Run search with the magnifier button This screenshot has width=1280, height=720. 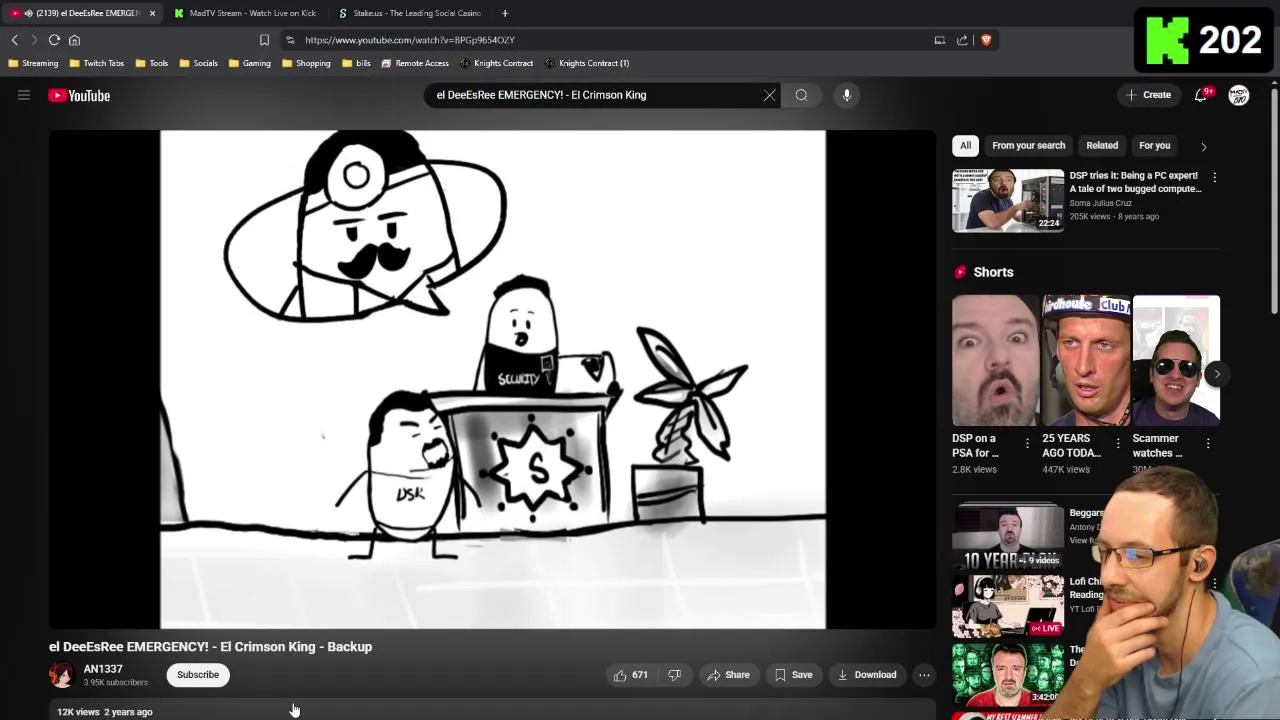(x=801, y=95)
